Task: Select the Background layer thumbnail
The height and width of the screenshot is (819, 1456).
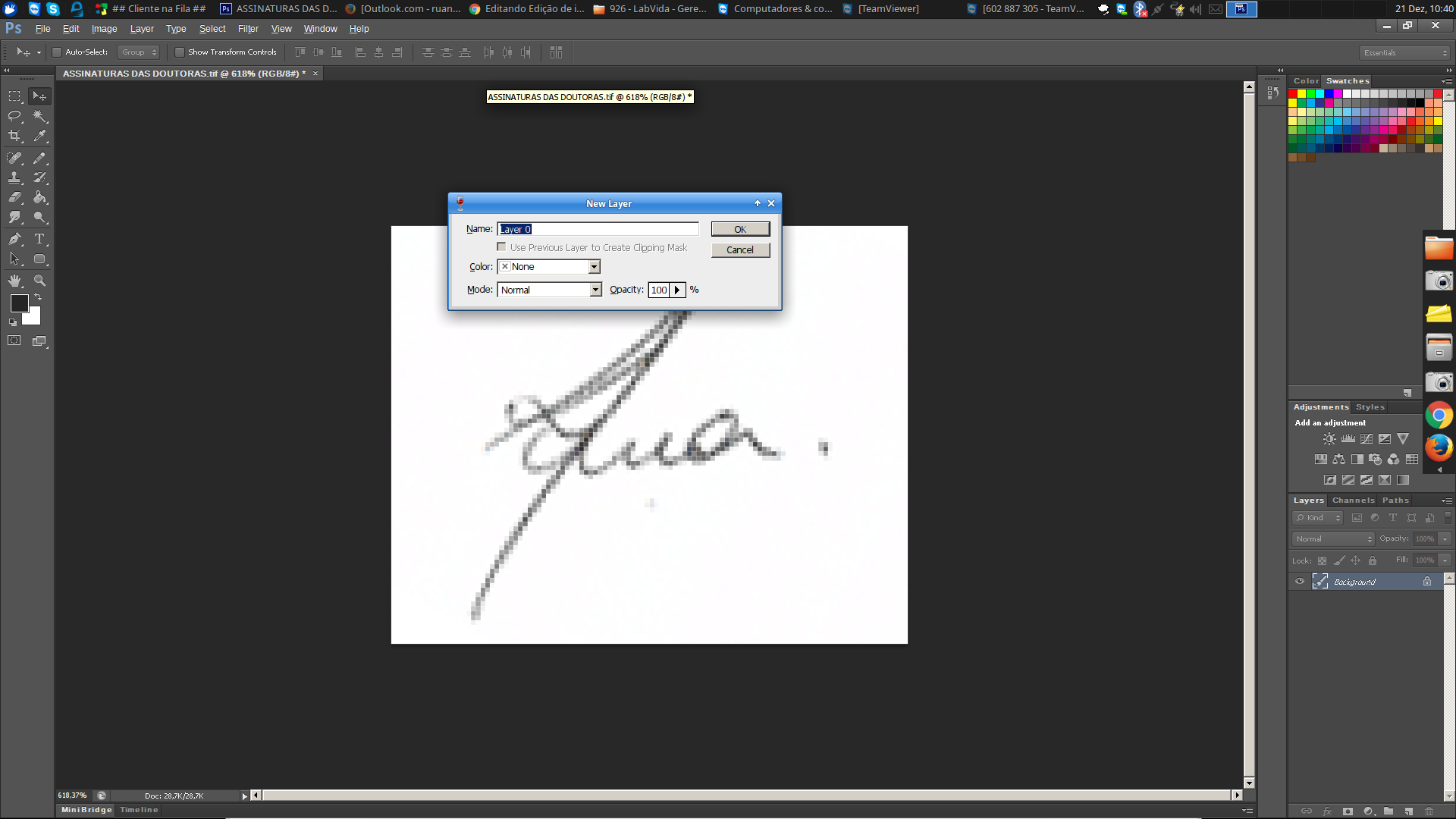Action: pos(1320,582)
